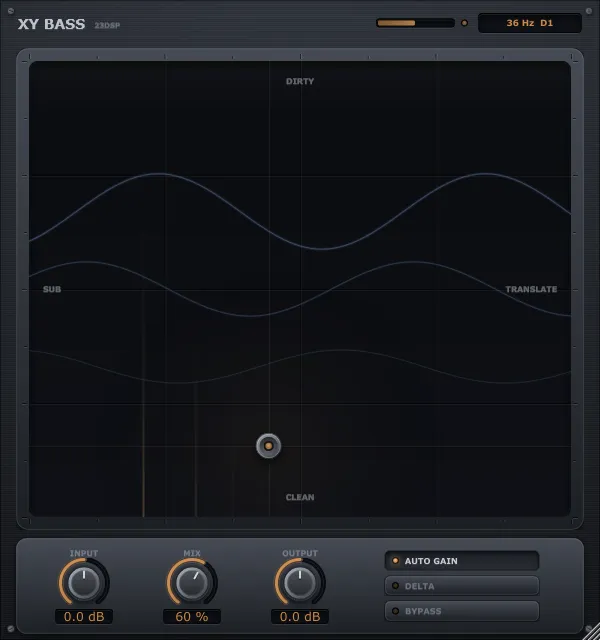This screenshot has width=600, height=640.
Task: Click the Output knob
Action: click(x=300, y=583)
